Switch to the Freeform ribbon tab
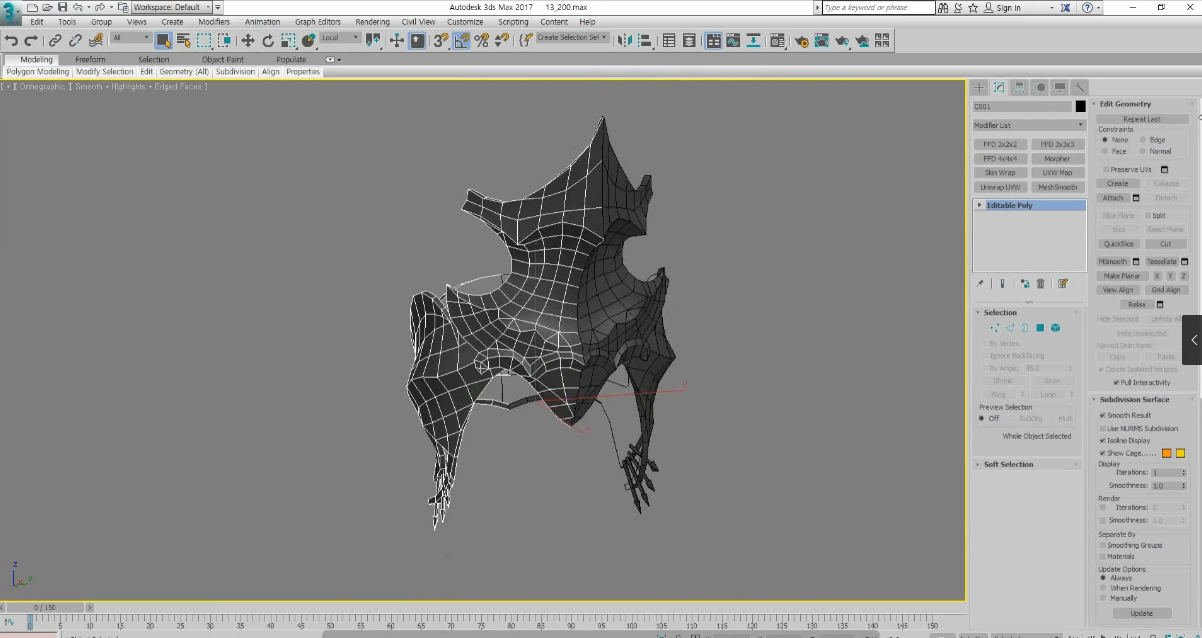 point(91,59)
